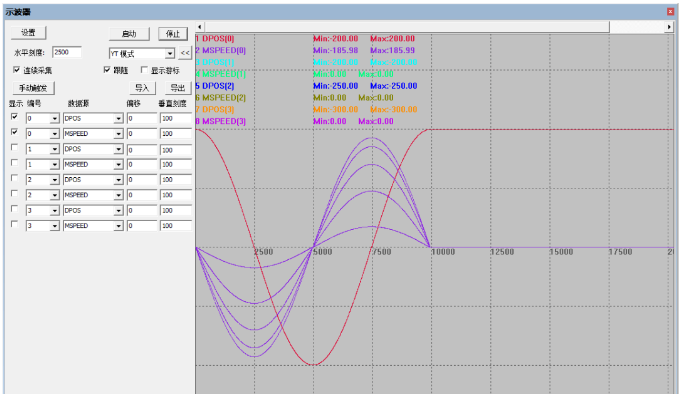Click the 15000 tick on time axis

pos(561,252)
